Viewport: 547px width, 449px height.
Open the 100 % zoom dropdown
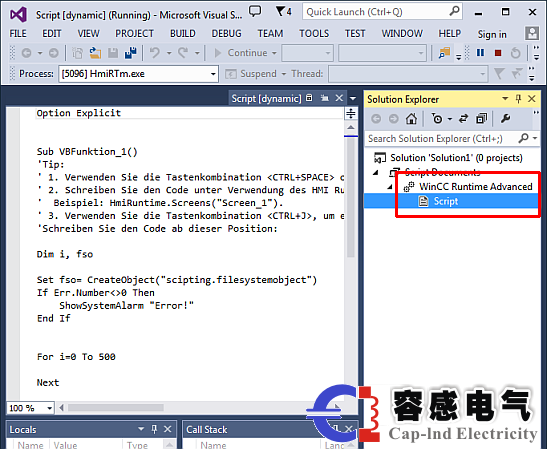coord(50,407)
